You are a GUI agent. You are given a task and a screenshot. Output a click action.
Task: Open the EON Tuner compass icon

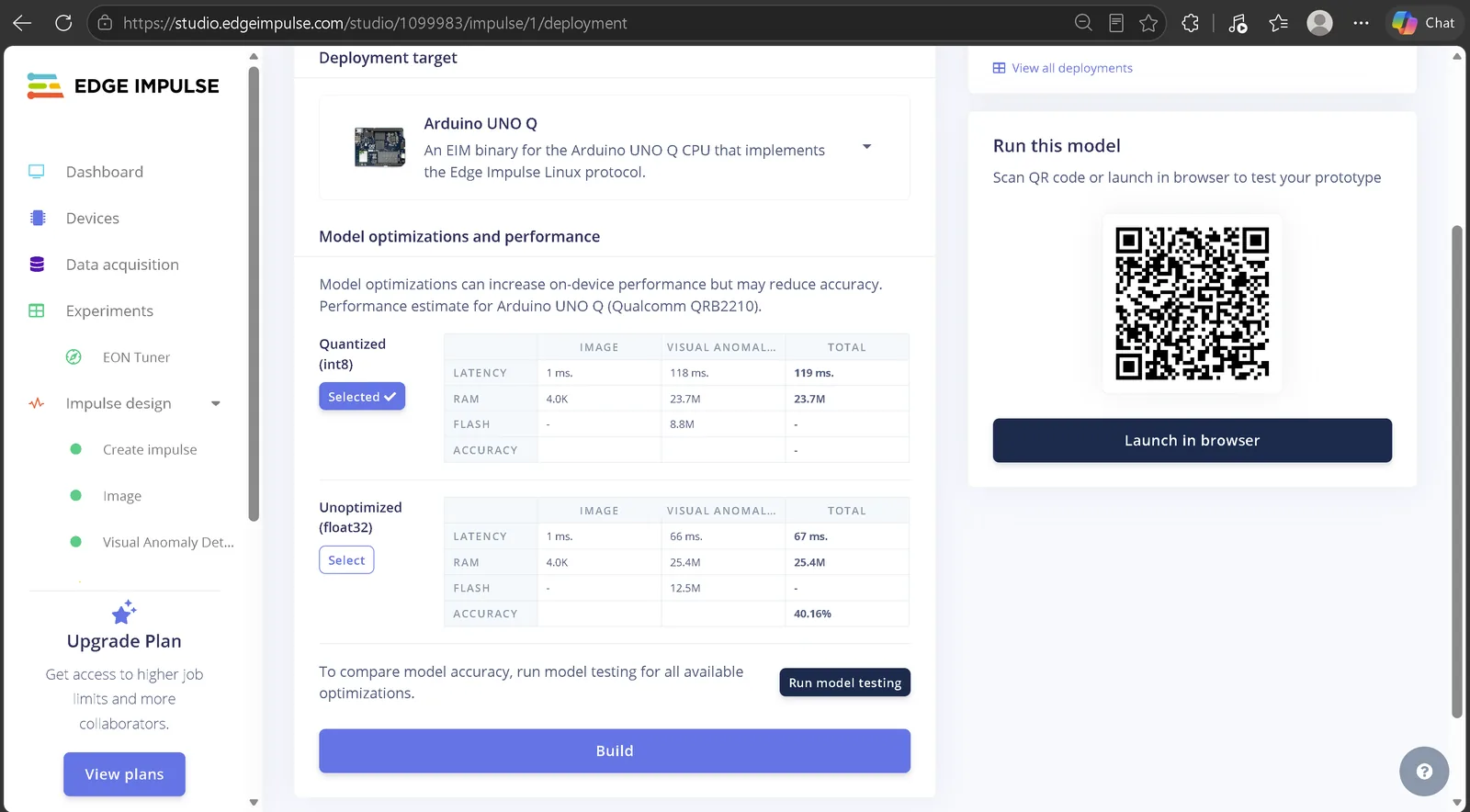point(73,357)
